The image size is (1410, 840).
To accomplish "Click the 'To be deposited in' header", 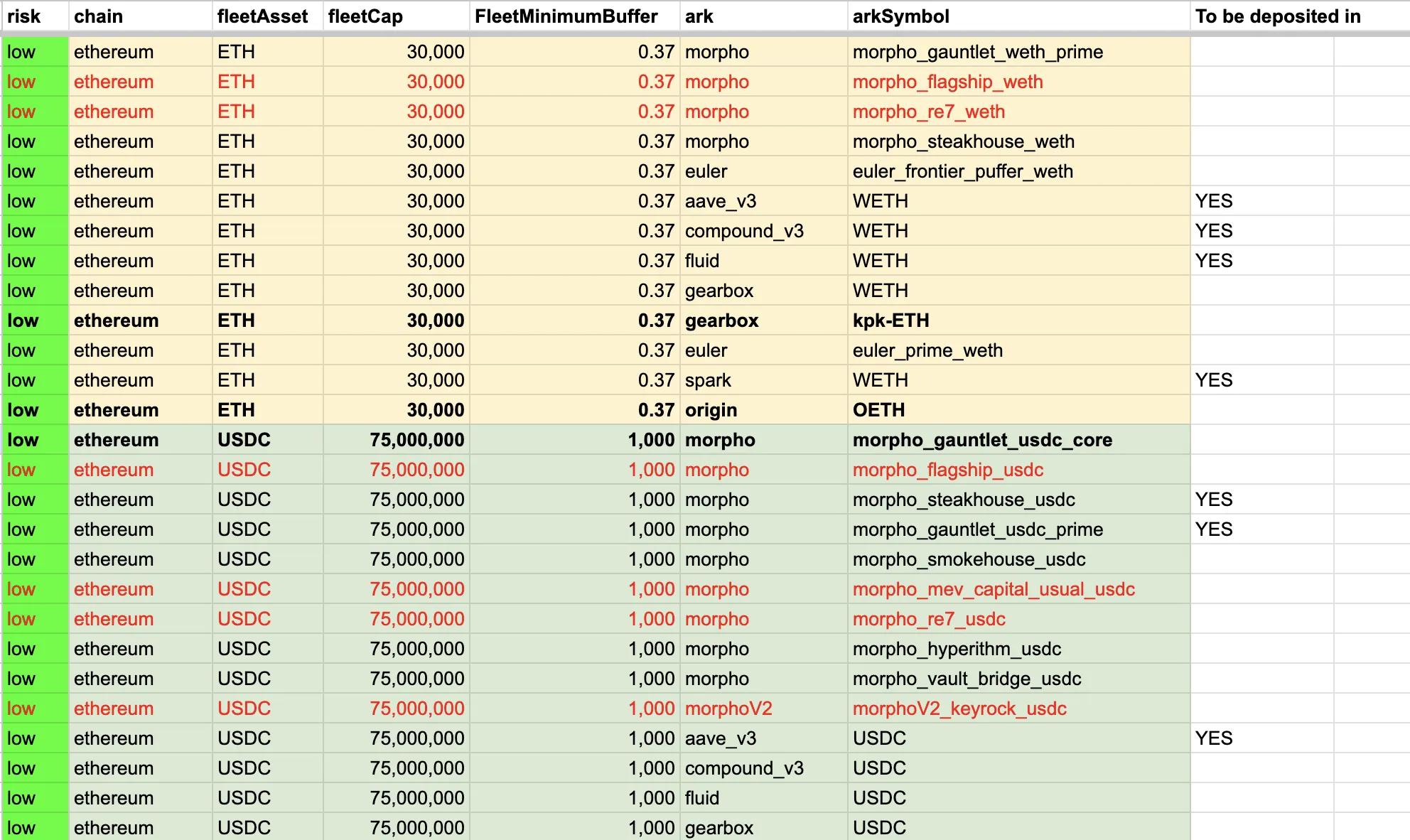I will (1277, 16).
